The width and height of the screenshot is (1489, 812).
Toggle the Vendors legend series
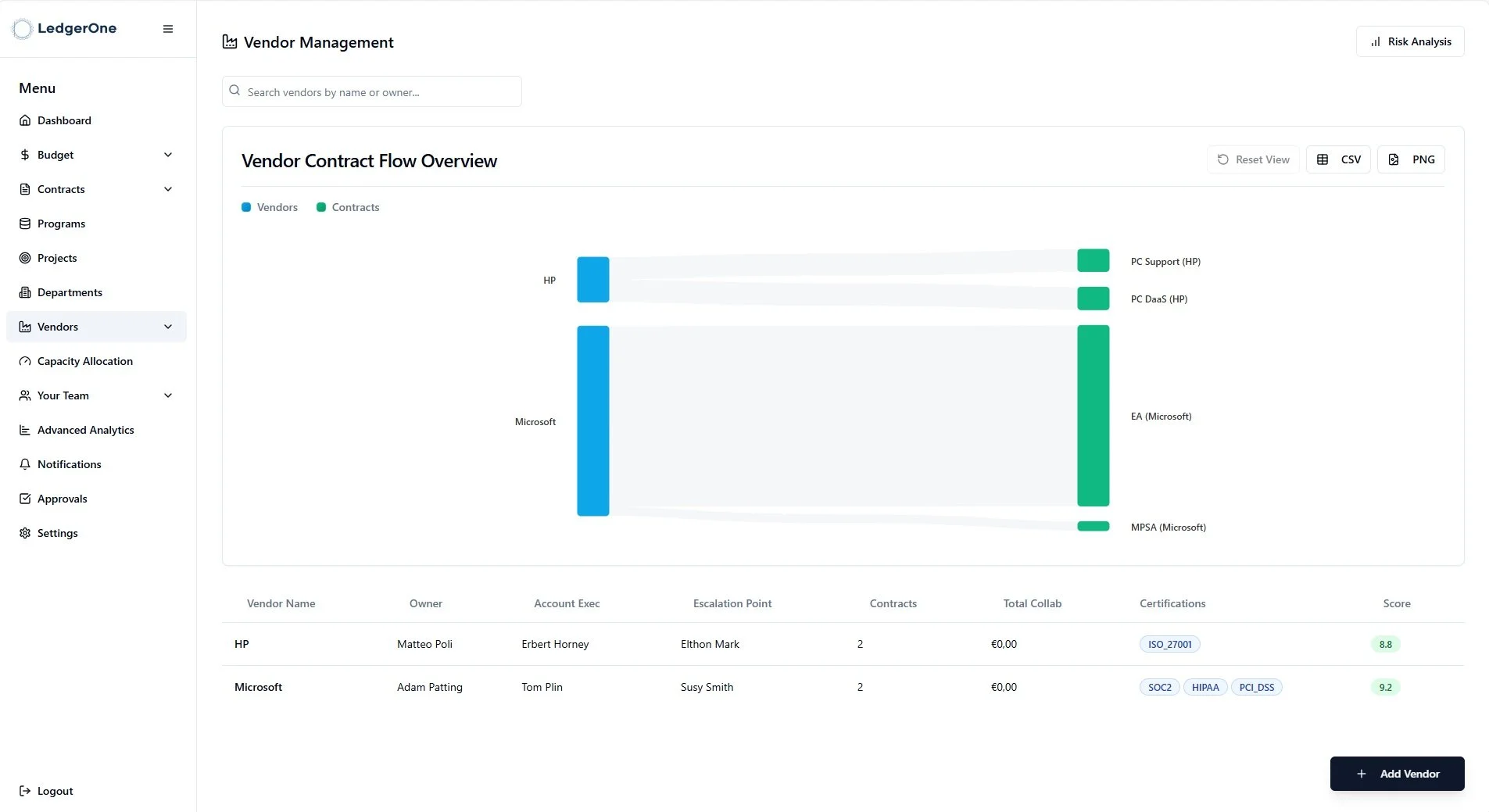click(x=270, y=207)
